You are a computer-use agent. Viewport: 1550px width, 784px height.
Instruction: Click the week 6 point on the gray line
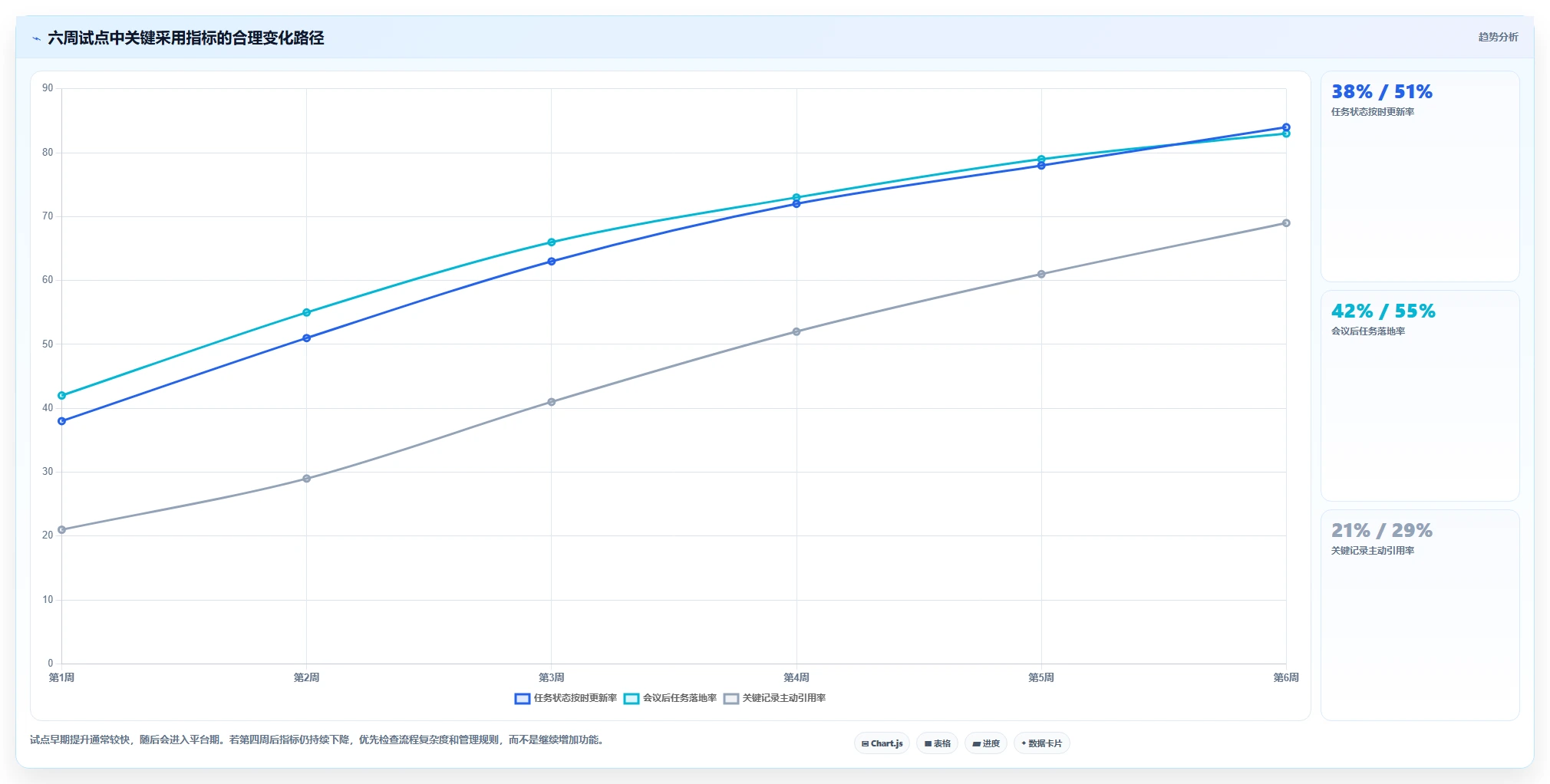point(1286,223)
